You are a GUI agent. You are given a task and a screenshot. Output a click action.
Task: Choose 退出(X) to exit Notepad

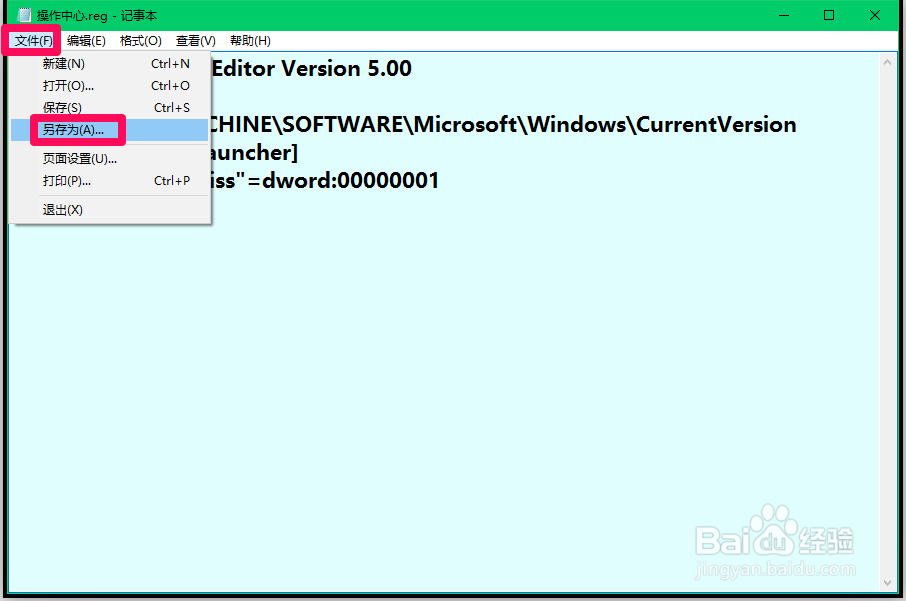coord(110,210)
